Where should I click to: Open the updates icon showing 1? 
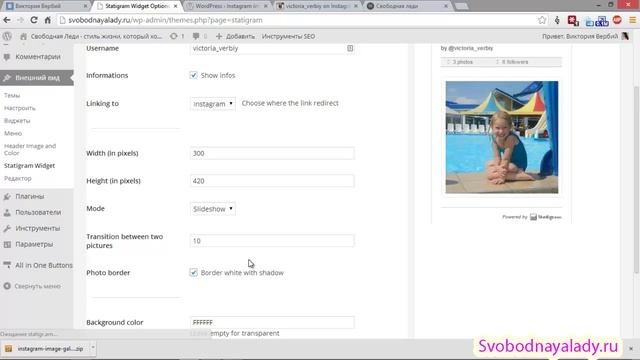point(177,36)
